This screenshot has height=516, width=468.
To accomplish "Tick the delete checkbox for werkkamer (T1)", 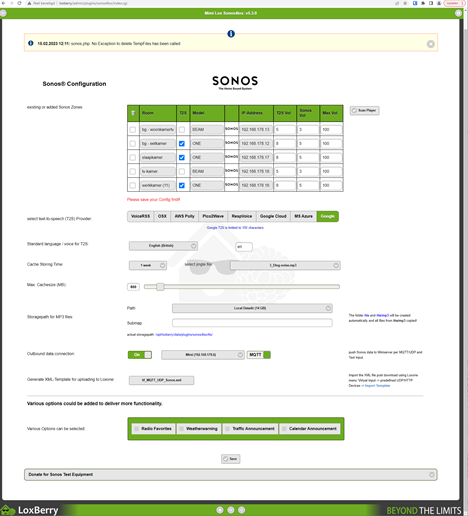I will 133,185.
